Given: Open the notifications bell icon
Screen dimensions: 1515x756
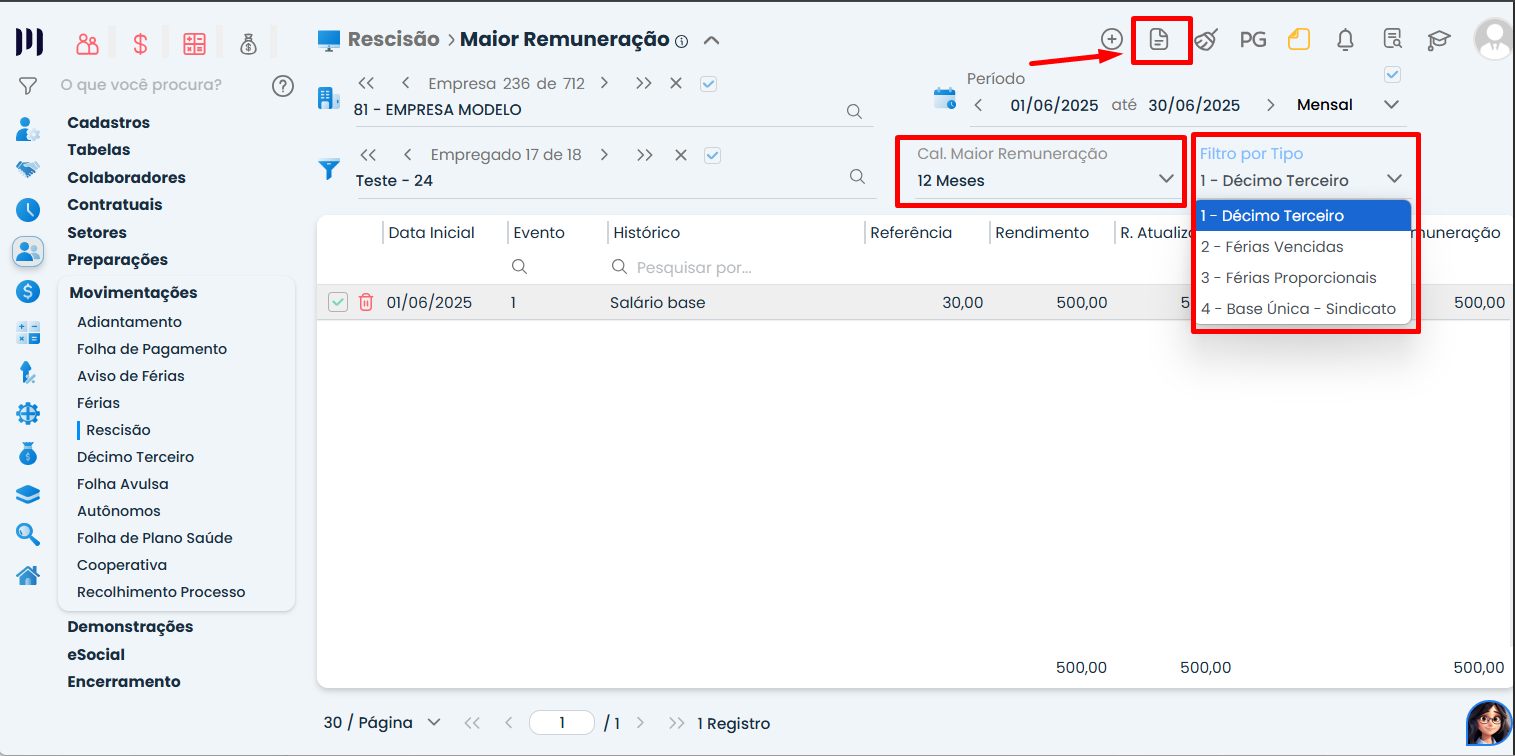Looking at the screenshot, I should pyautogui.click(x=1346, y=40).
